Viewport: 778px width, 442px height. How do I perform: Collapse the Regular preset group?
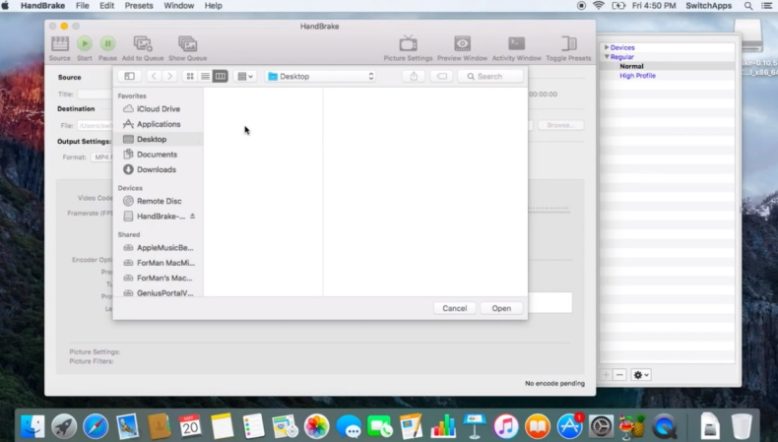click(x=606, y=57)
